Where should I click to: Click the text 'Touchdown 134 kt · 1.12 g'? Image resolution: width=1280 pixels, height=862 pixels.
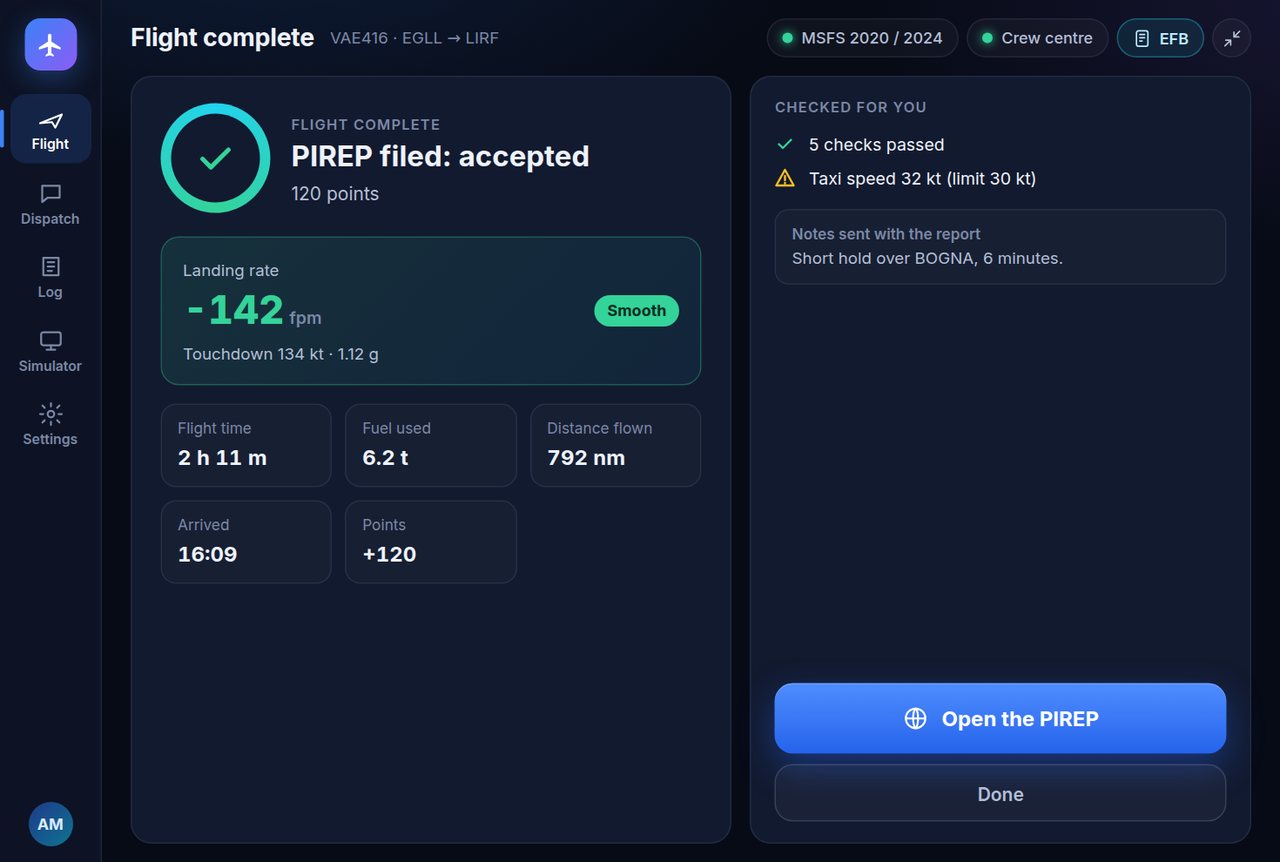[281, 354]
